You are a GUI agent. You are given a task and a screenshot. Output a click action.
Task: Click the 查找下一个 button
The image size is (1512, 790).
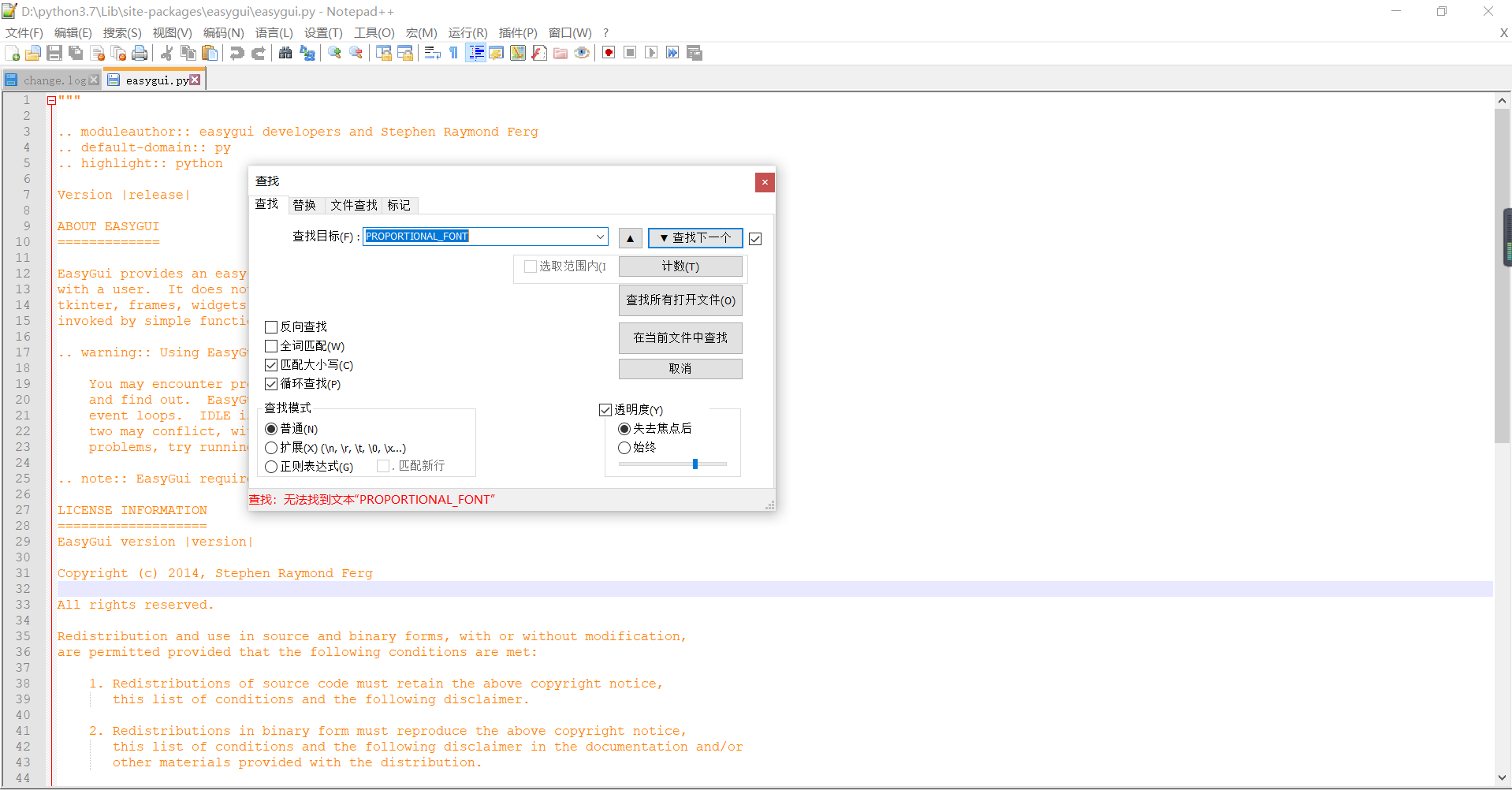point(695,238)
